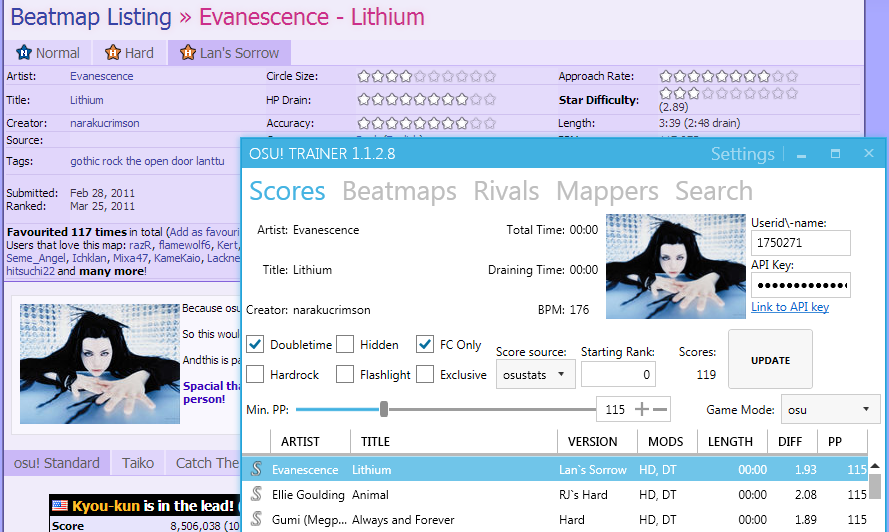
Task: Switch to the Catch The Beat mode tab
Action: 205,463
